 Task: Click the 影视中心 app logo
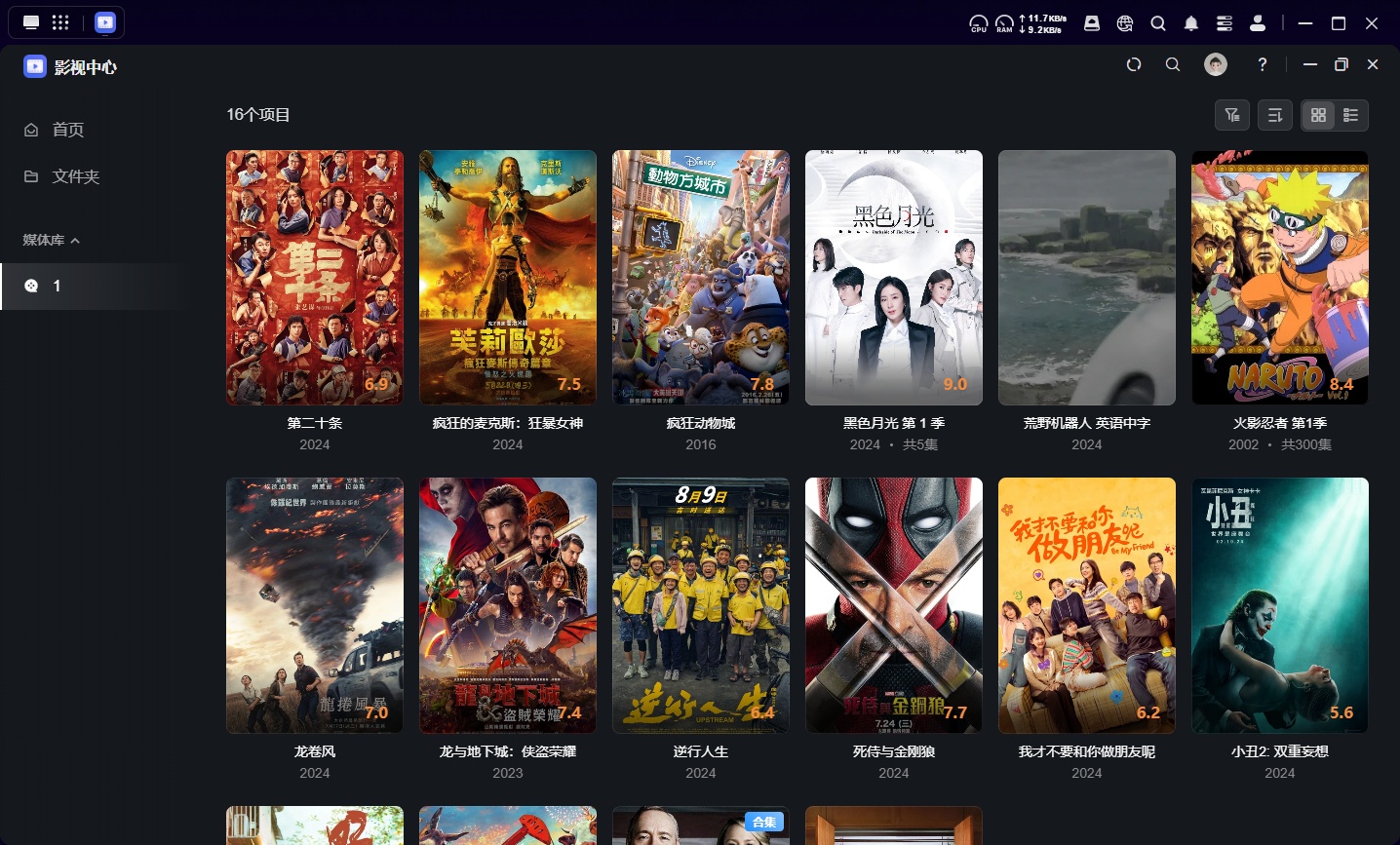(35, 66)
